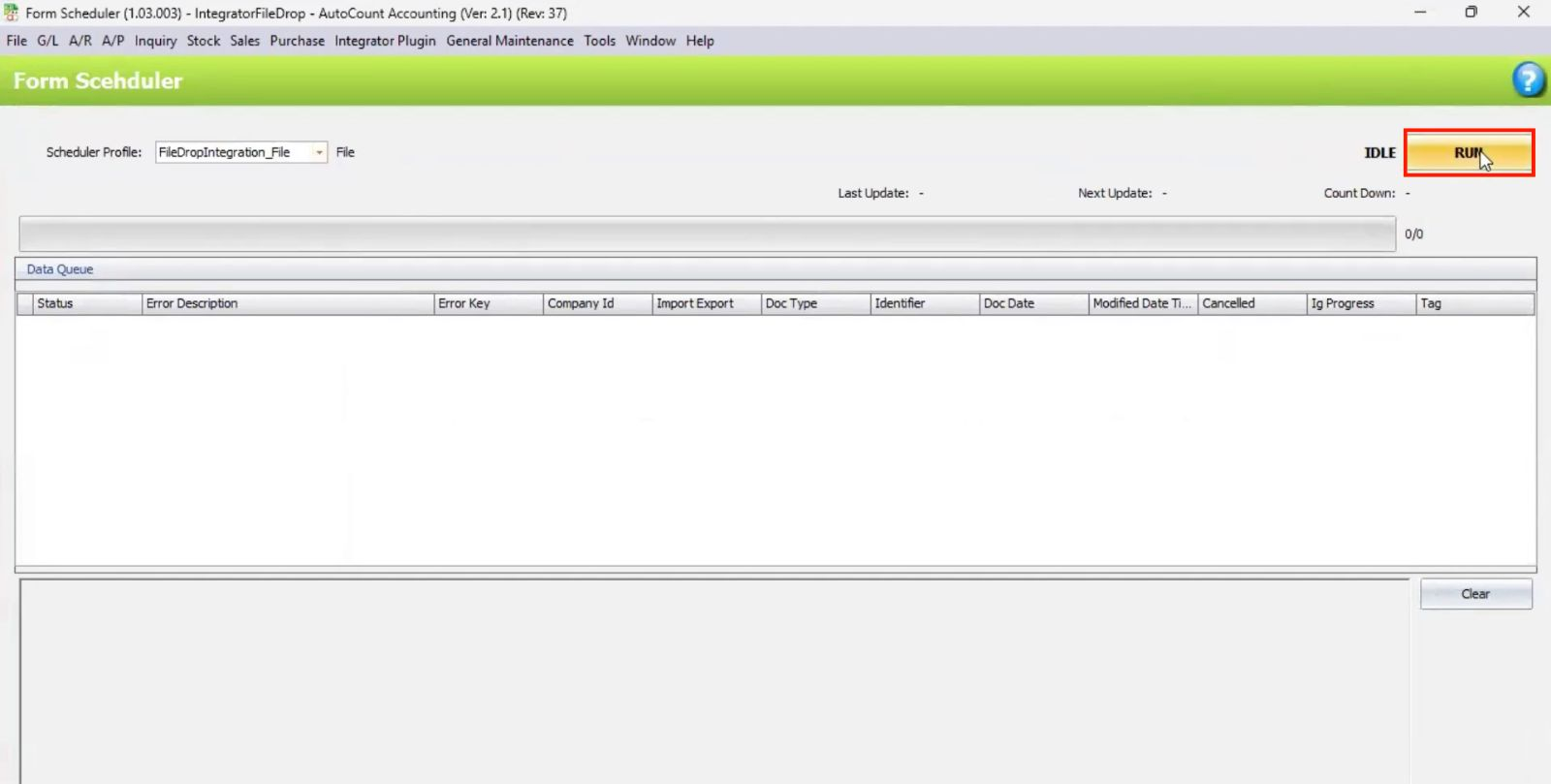Click the Doc Type column header
The image size is (1551, 784).
(815, 303)
